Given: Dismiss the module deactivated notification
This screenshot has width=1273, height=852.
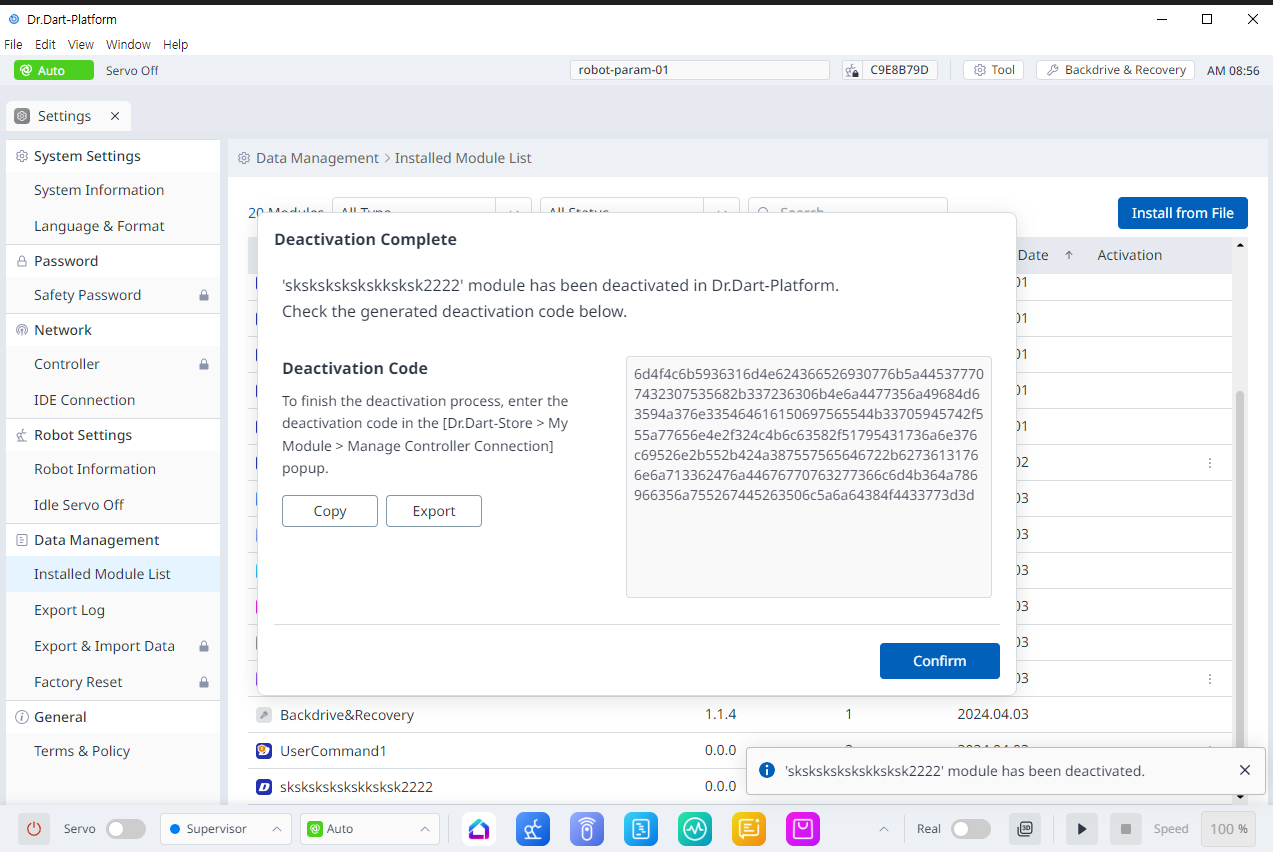Looking at the screenshot, I should (x=1244, y=770).
